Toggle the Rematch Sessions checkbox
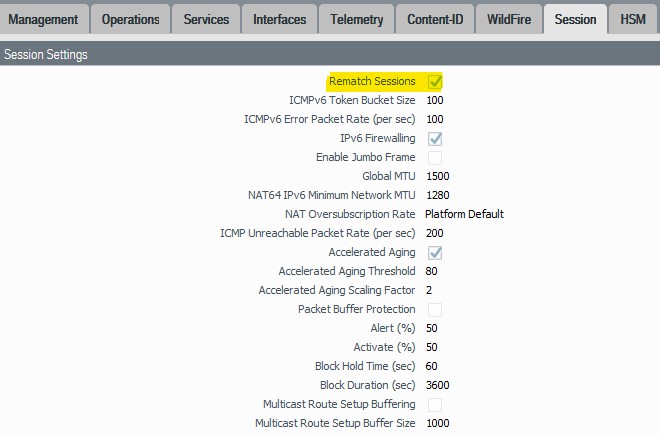The height and width of the screenshot is (435, 660). [435, 81]
